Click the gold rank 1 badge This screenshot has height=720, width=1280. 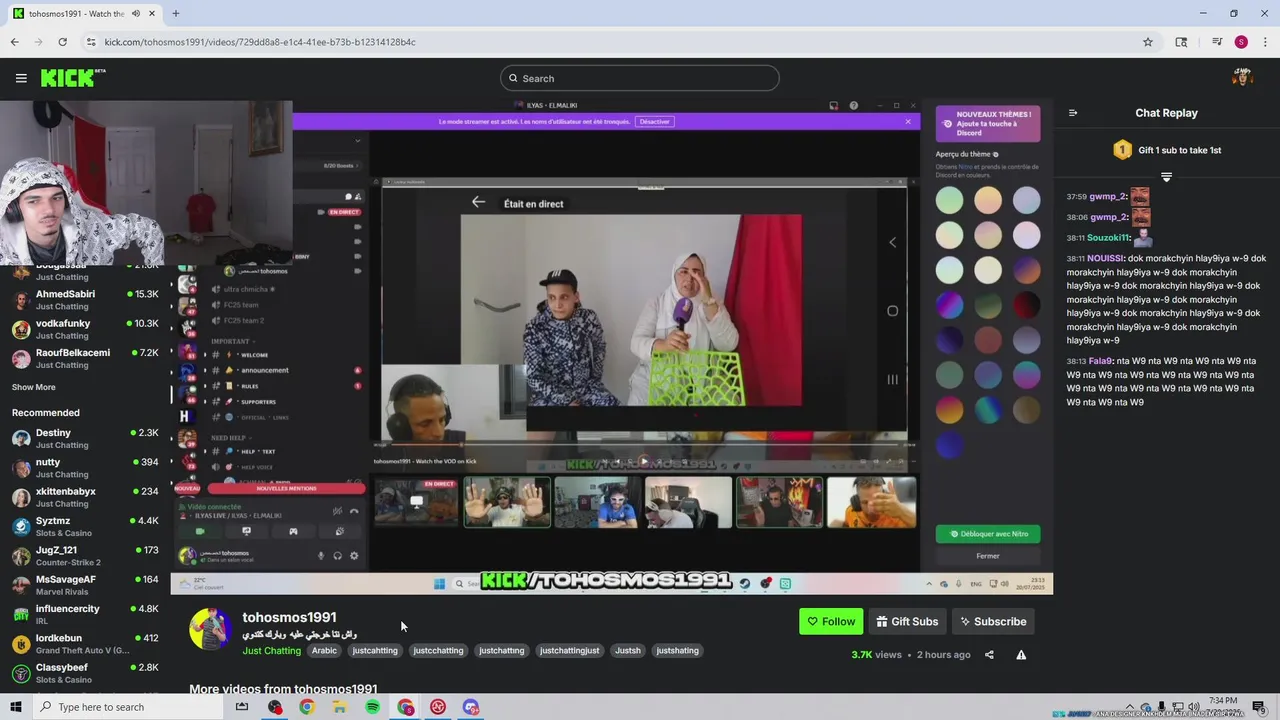[x=1122, y=150]
